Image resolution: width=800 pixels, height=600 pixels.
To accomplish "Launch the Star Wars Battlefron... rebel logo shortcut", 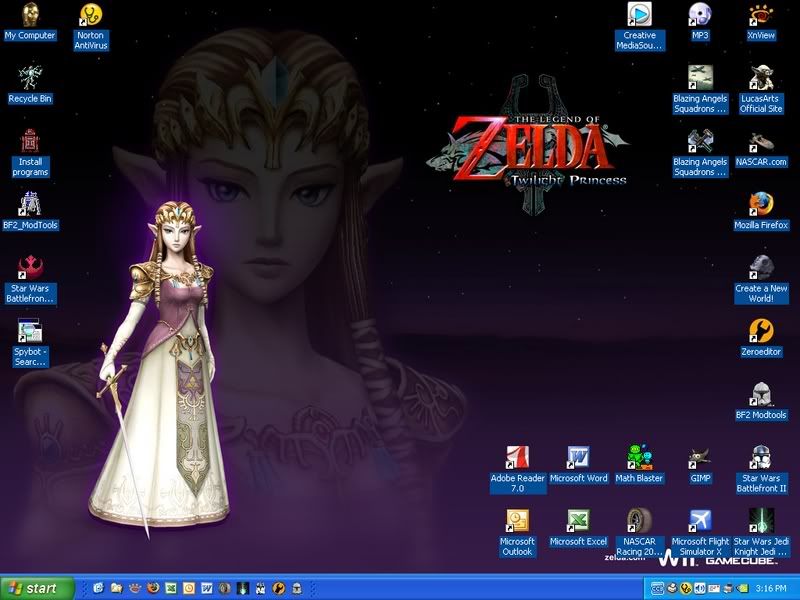I will (x=30, y=280).
